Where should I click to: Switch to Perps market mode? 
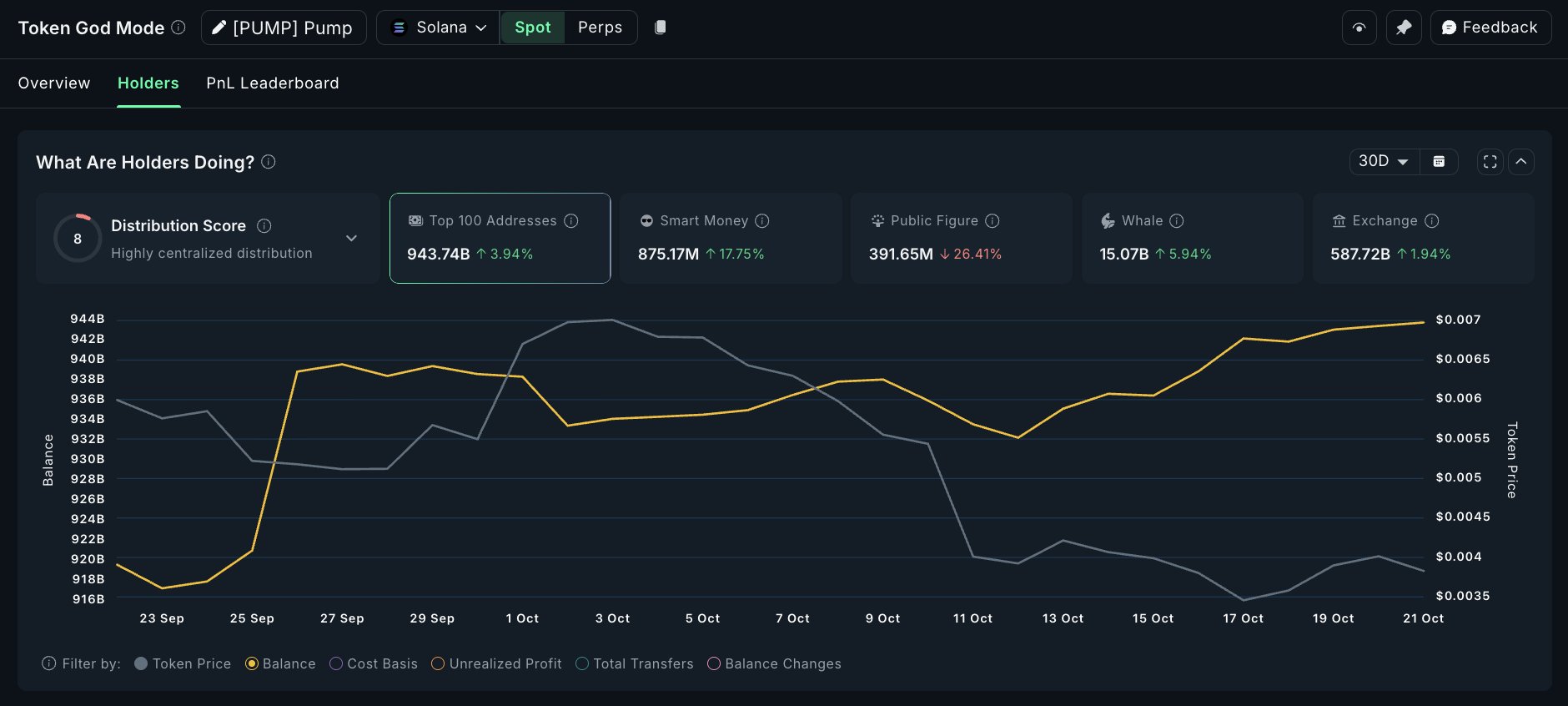pyautogui.click(x=600, y=28)
